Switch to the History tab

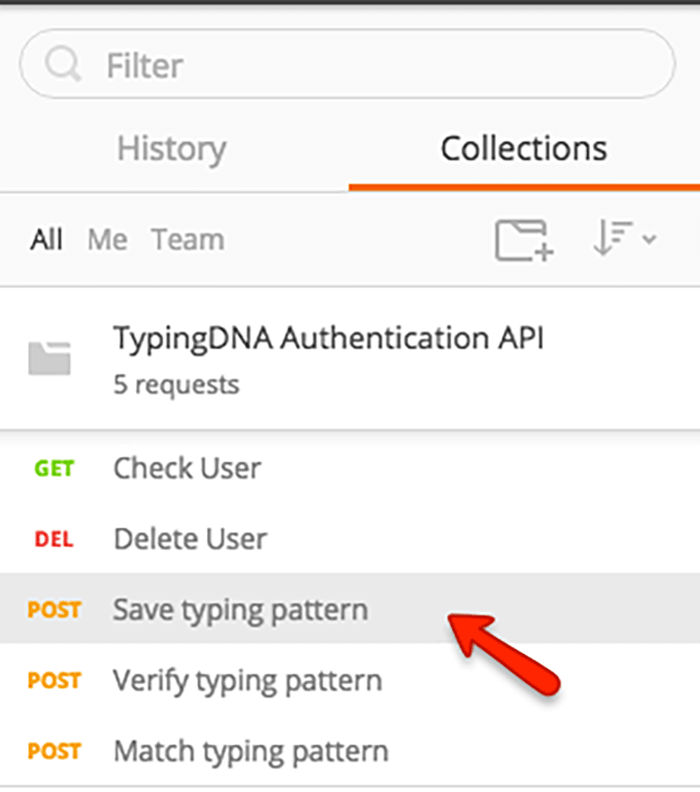(x=172, y=150)
